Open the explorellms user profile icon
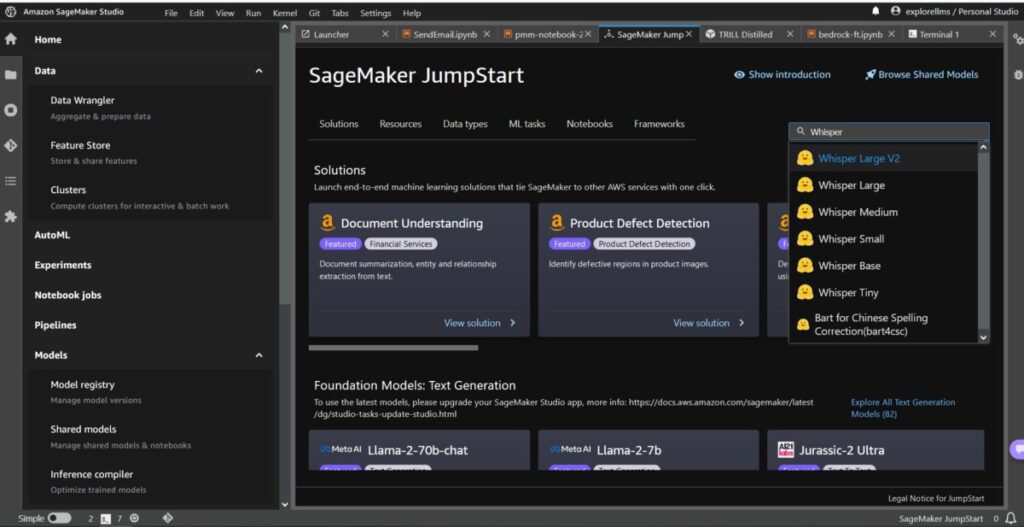This screenshot has height=527, width=1024. point(895,11)
